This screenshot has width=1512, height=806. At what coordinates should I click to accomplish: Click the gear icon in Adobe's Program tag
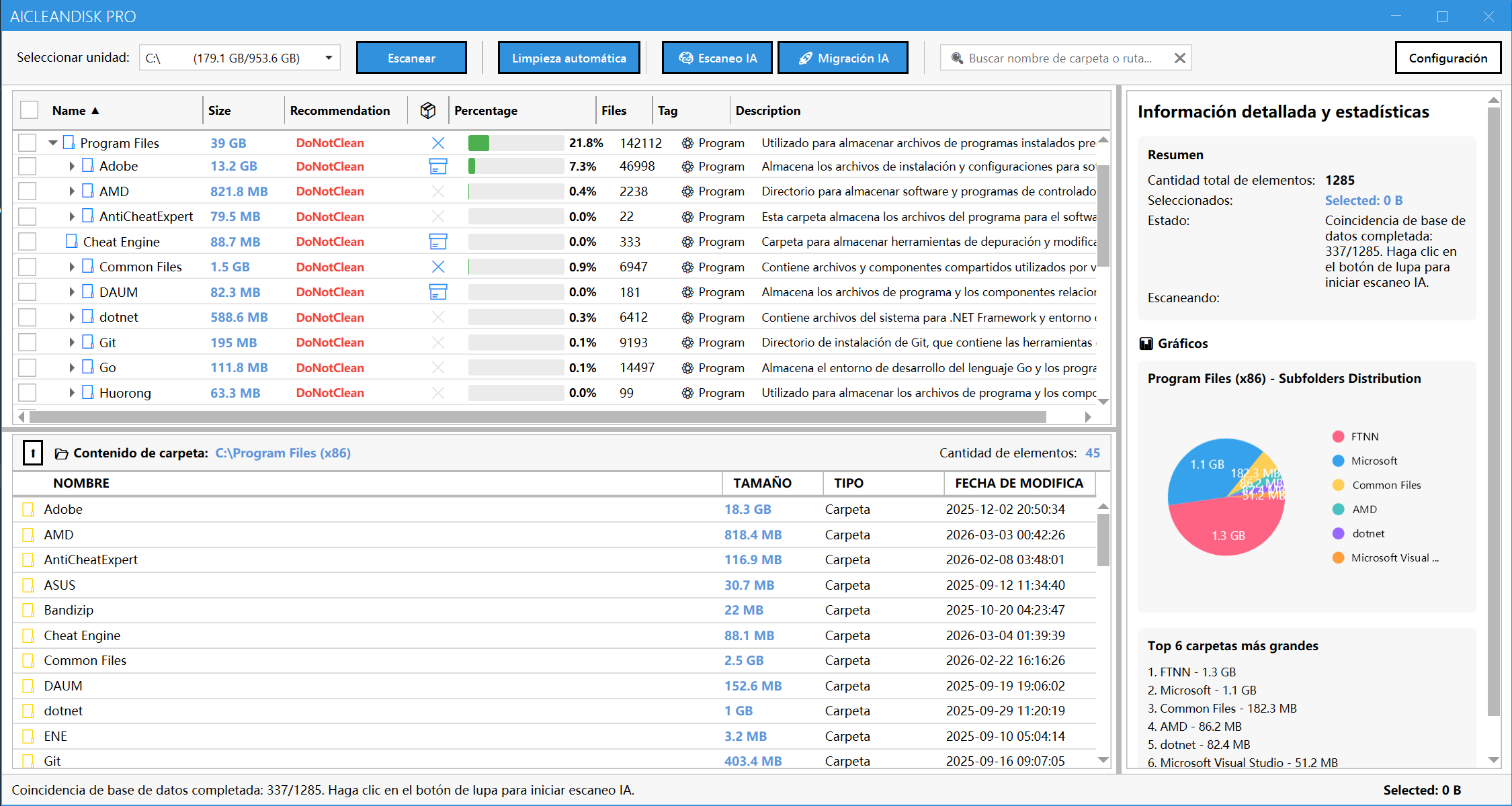[687, 166]
